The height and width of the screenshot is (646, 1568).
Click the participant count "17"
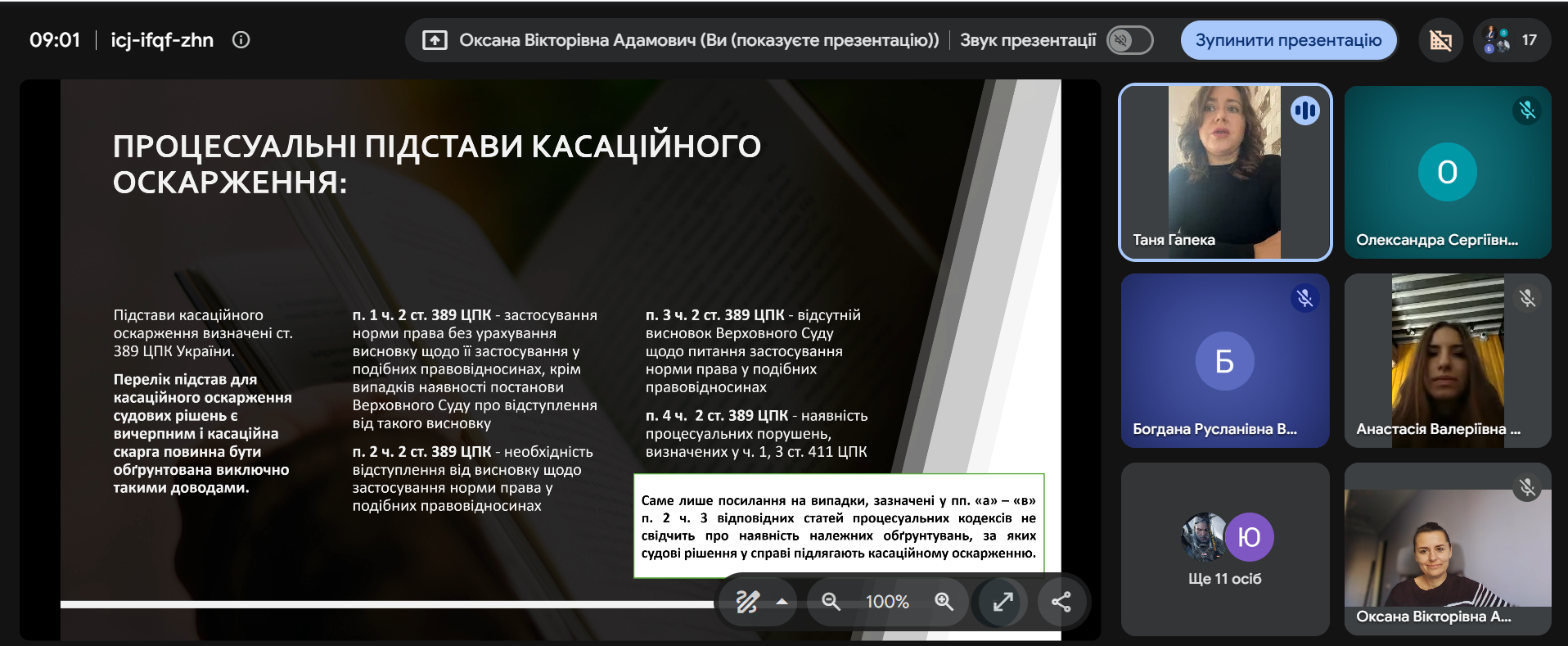(x=1529, y=40)
